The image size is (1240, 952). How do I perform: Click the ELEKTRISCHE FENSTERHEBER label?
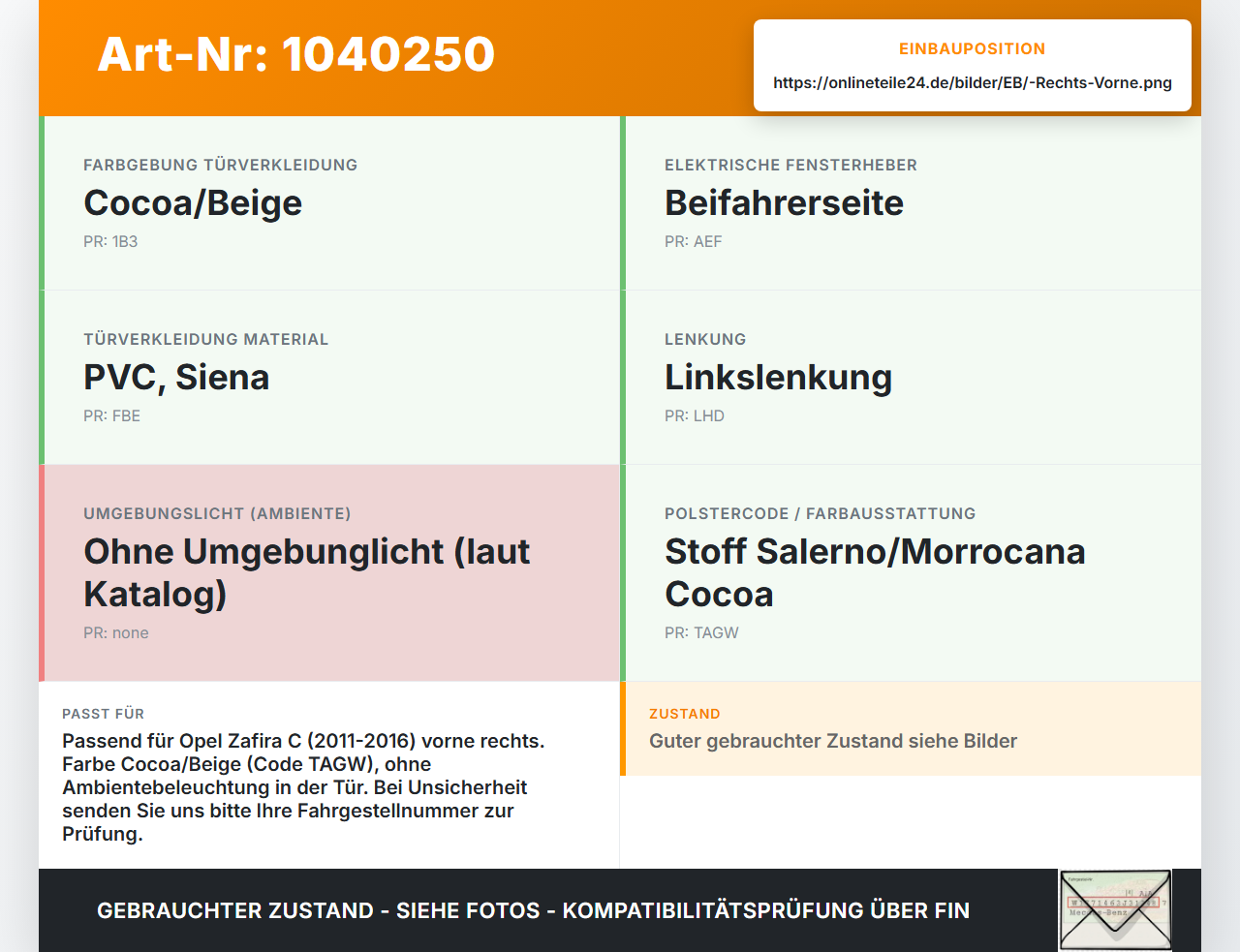790,165
